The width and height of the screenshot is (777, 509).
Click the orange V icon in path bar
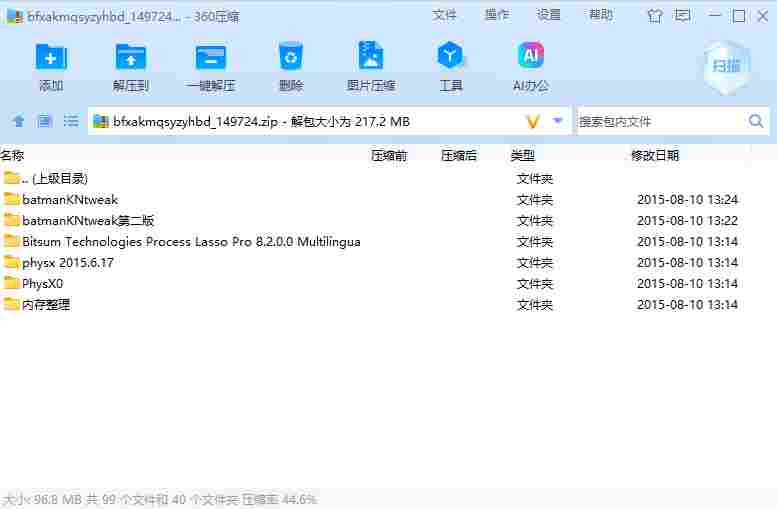click(x=533, y=121)
